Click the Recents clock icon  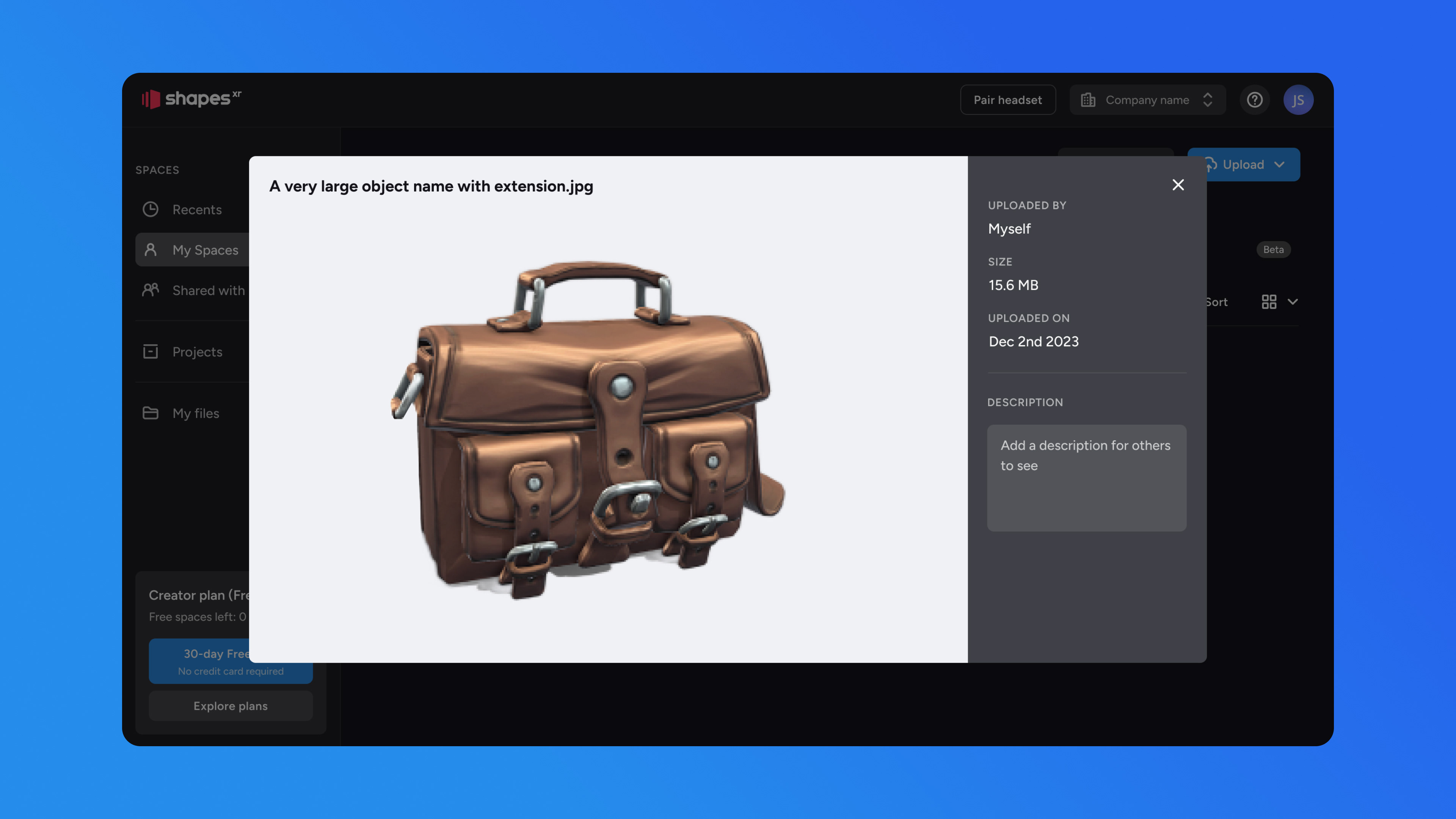[x=151, y=209]
